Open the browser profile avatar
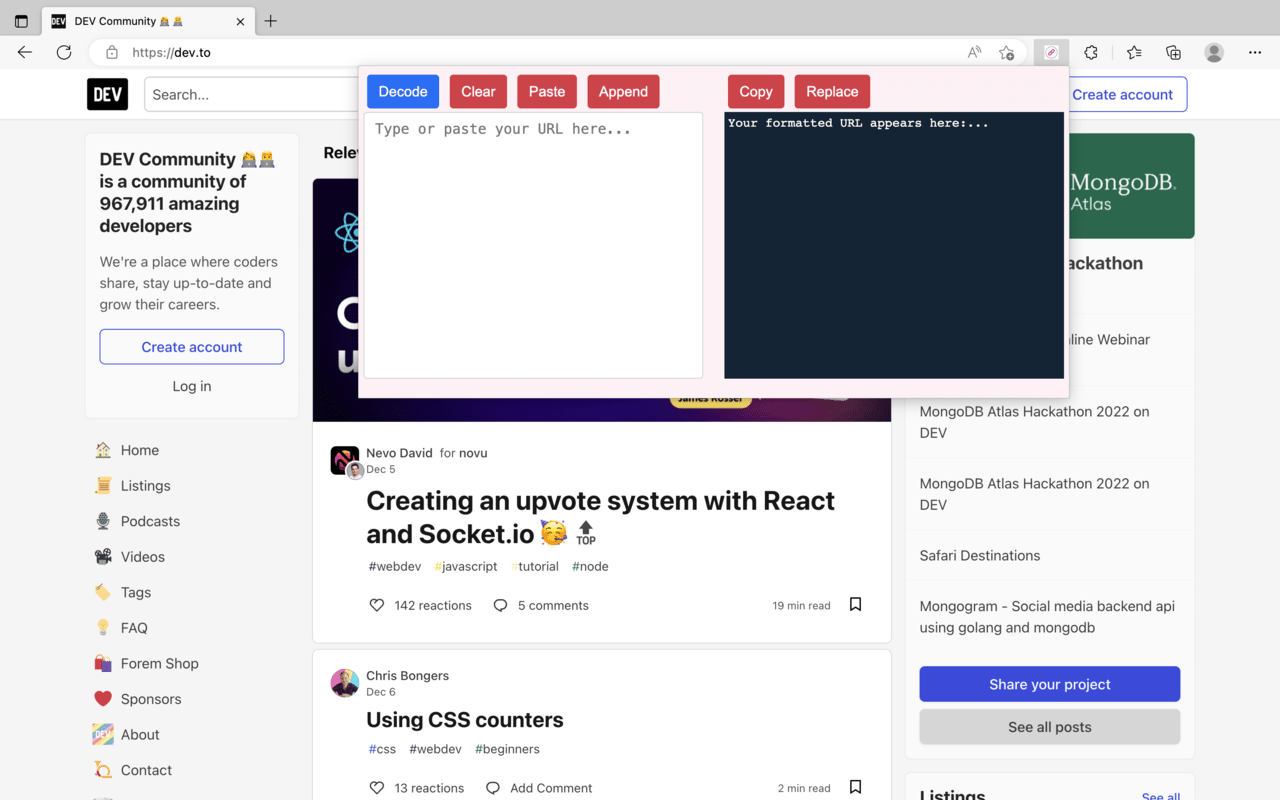Screen dimensions: 1280x800 point(1214,52)
